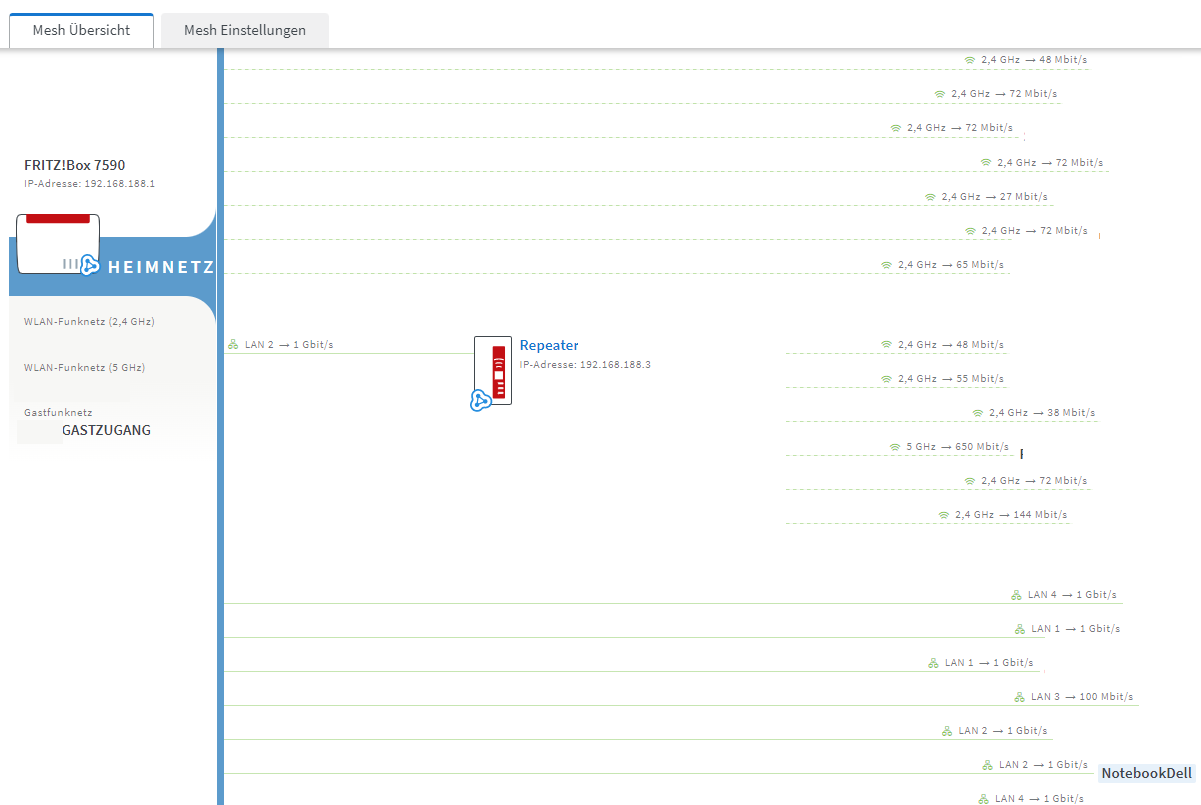
Task: Click LAN 2 icon beside NotebookDell
Action: pyautogui.click(x=987, y=765)
